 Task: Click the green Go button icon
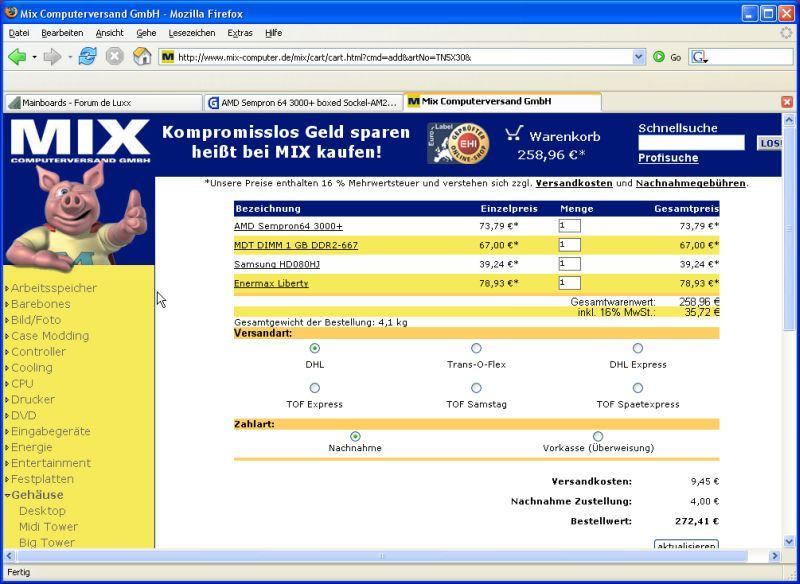(659, 57)
